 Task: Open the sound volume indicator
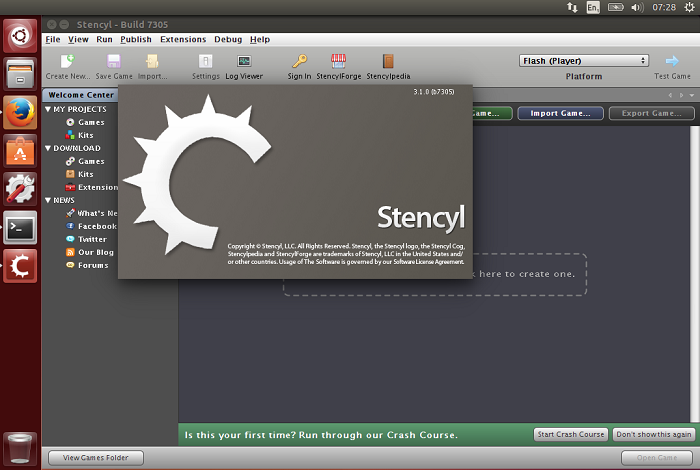637,7
